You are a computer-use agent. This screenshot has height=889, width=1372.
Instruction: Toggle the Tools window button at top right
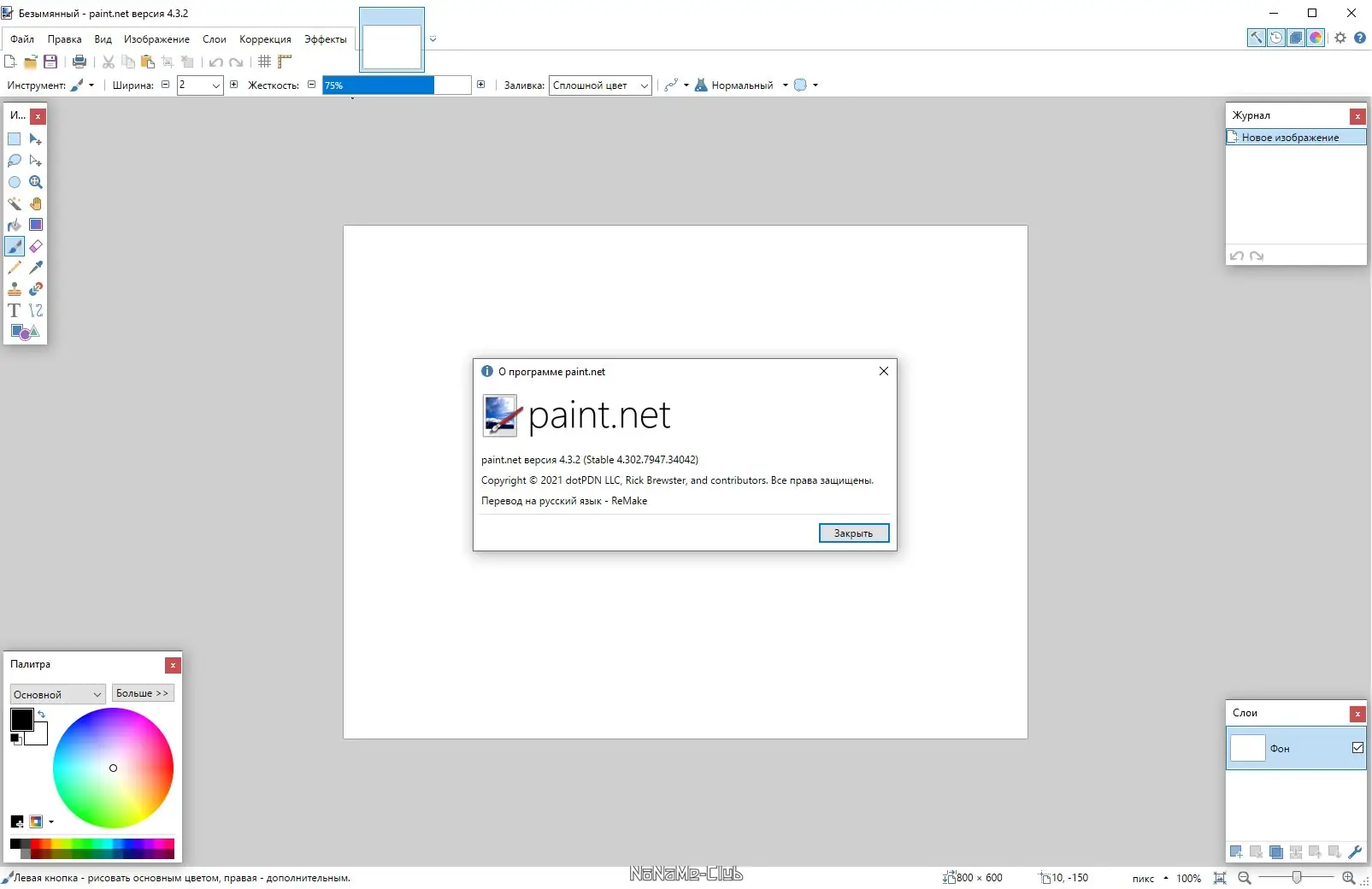pyautogui.click(x=1257, y=38)
